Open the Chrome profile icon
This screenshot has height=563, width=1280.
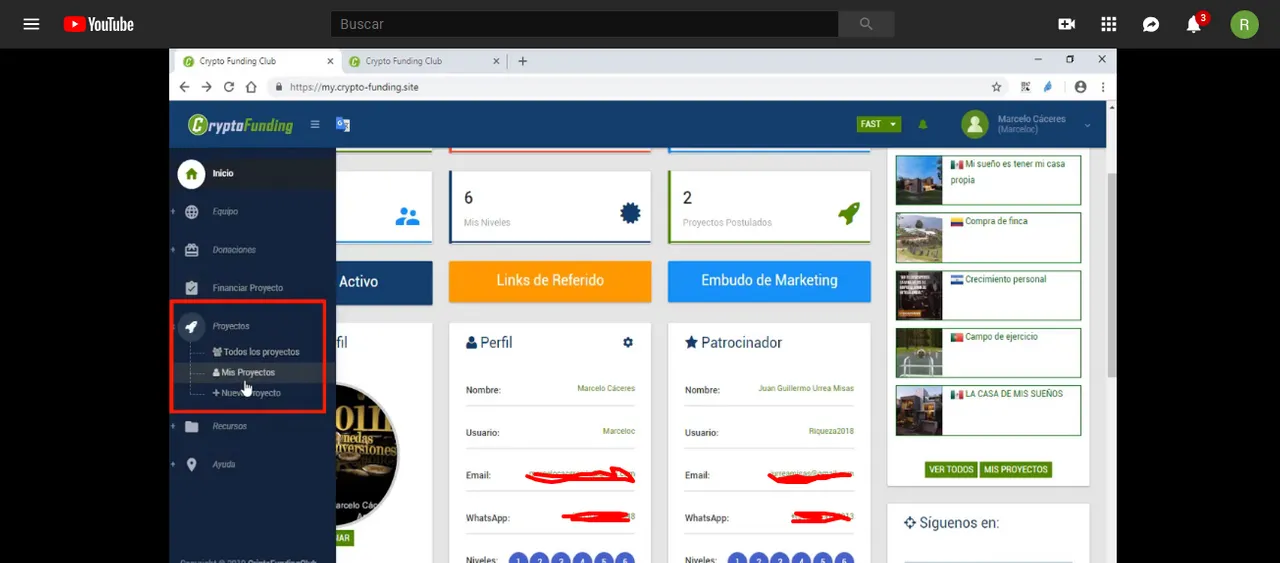tap(1080, 87)
